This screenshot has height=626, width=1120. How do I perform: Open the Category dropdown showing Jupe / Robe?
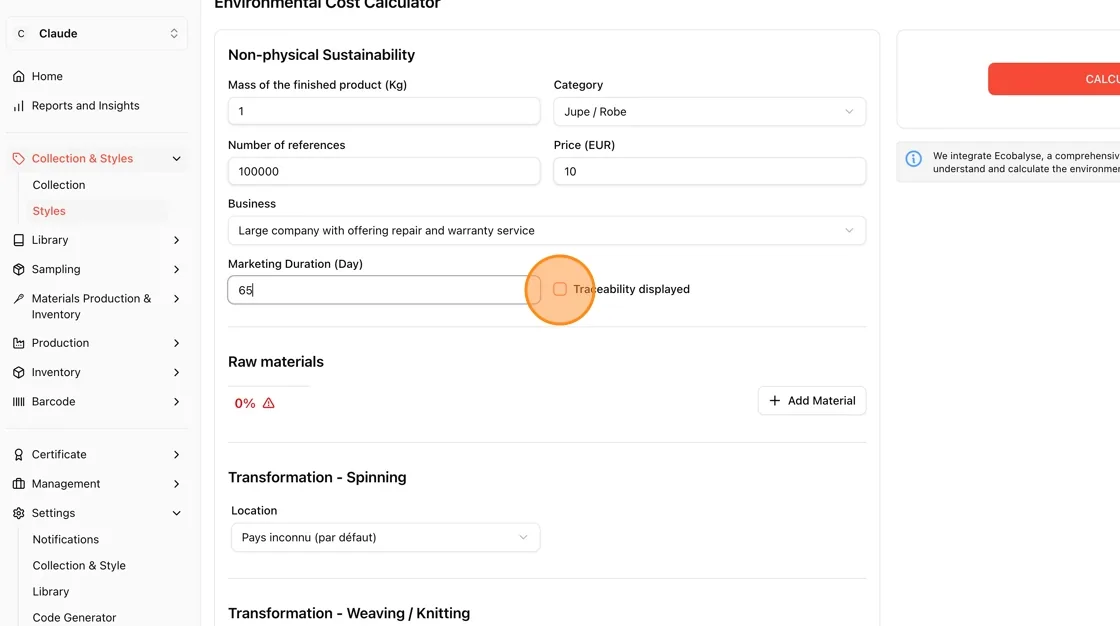click(x=709, y=111)
